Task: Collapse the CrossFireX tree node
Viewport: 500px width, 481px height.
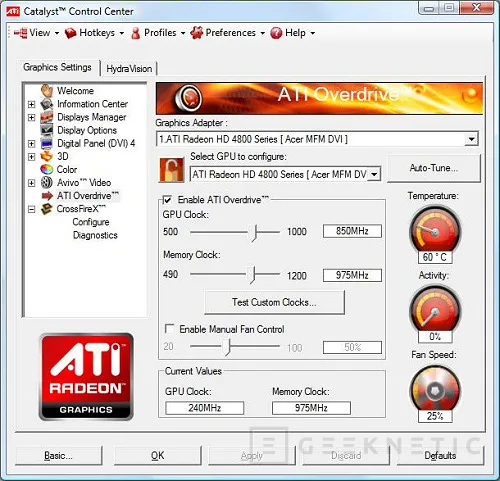Action: click(31, 209)
